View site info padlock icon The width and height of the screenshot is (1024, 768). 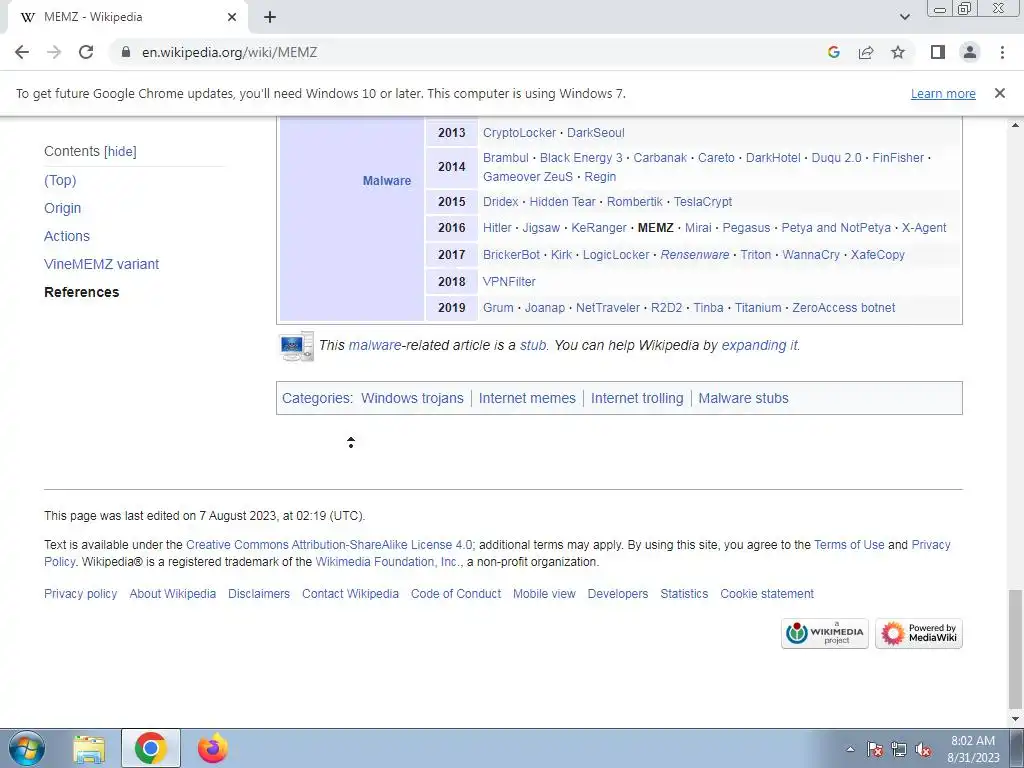(126, 52)
